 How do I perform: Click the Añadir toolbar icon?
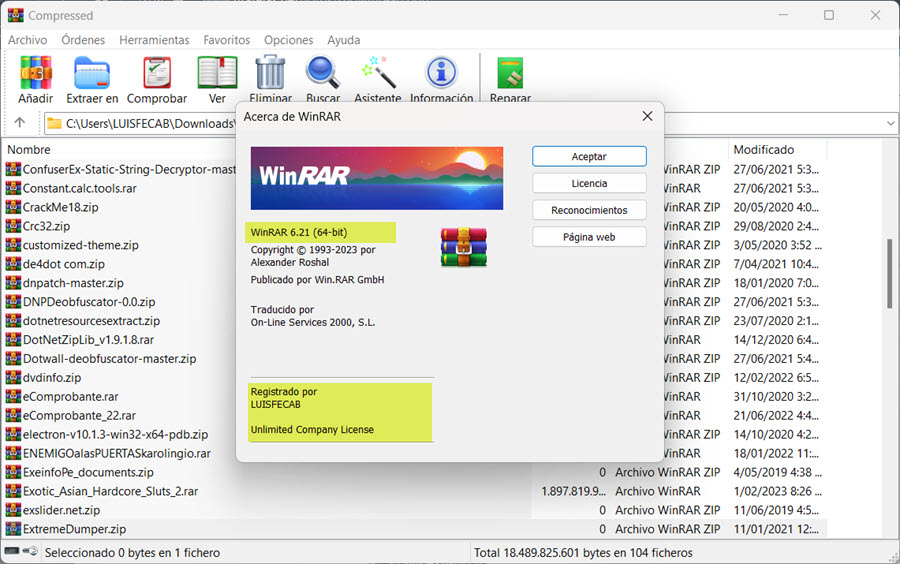click(36, 72)
